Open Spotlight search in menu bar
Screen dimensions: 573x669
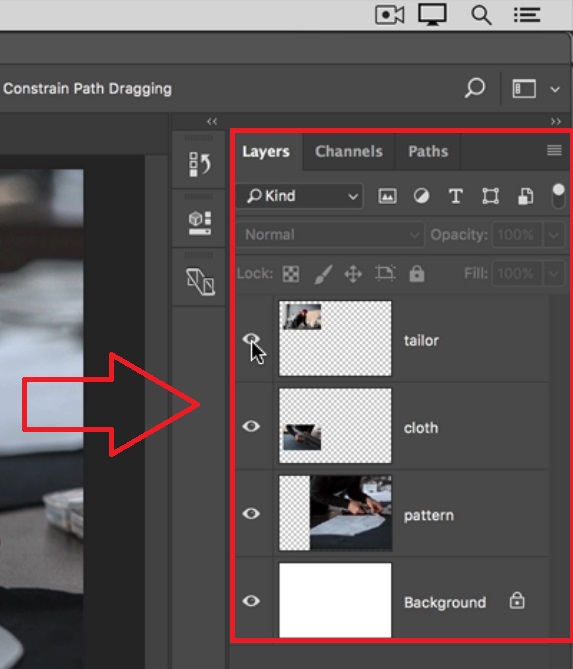tap(481, 15)
